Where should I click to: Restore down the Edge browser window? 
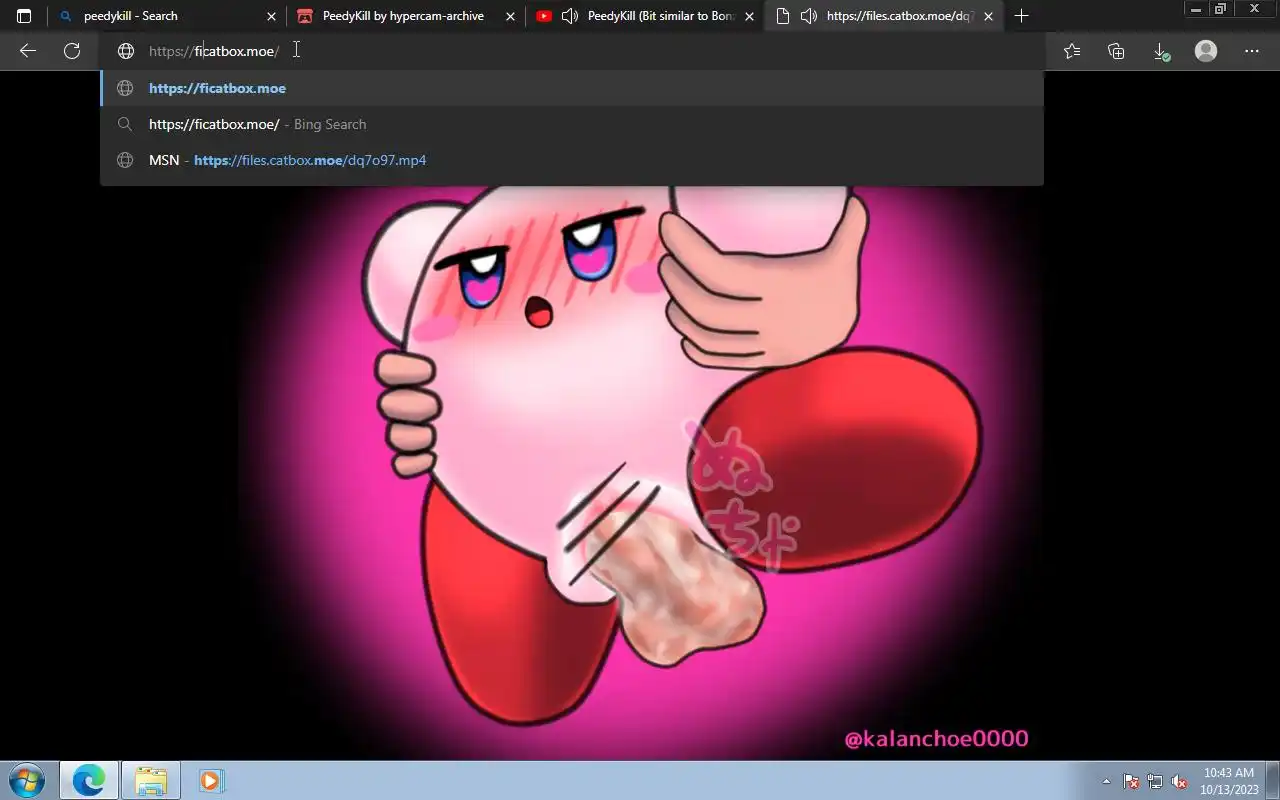1220,9
